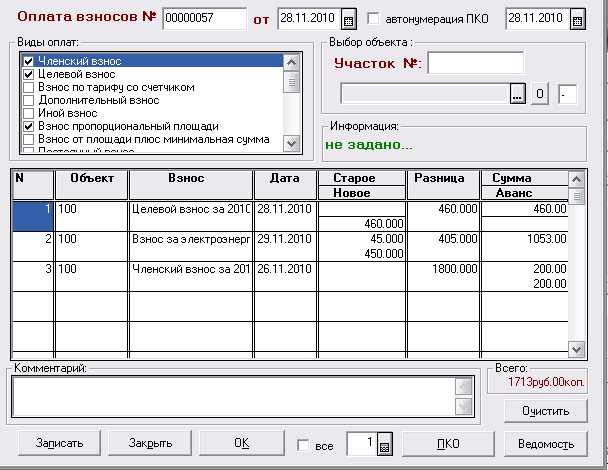Viewport: 608px width, 470px height.
Task: Click into the "Участок №" input field
Action: click(x=475, y=63)
